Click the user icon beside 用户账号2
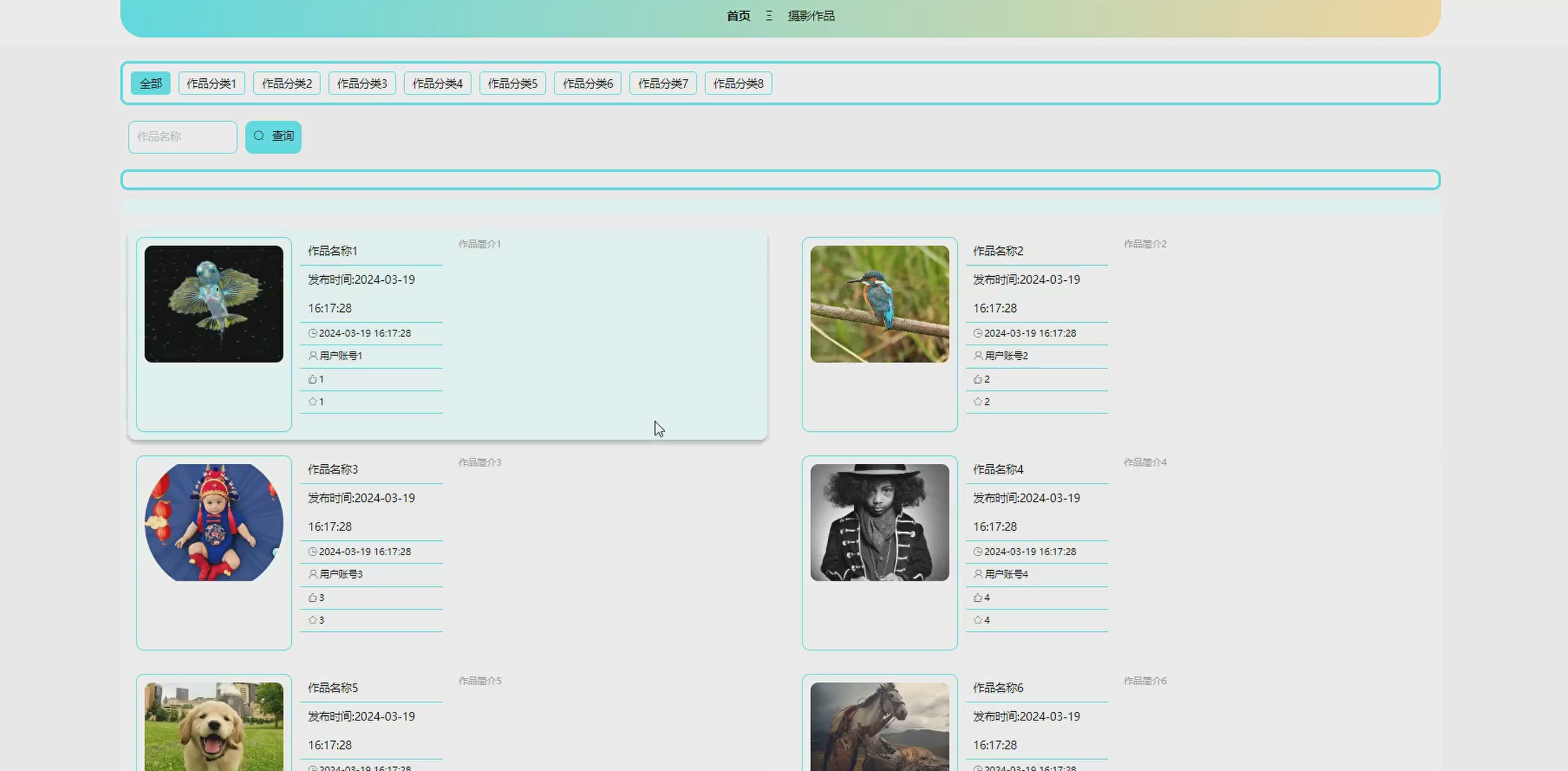Image resolution: width=1568 pixels, height=771 pixels. [x=978, y=356]
